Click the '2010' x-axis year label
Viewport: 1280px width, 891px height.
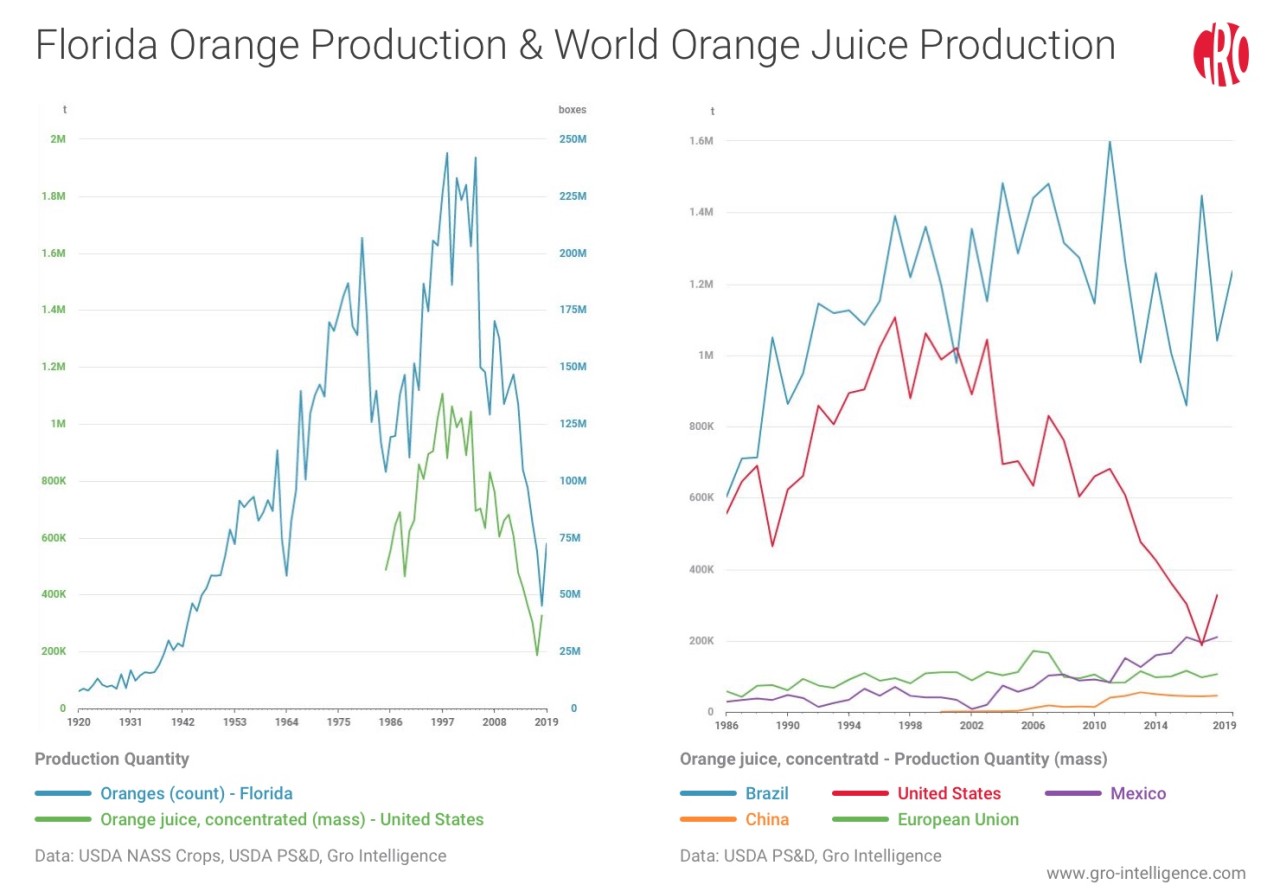(x=1094, y=725)
